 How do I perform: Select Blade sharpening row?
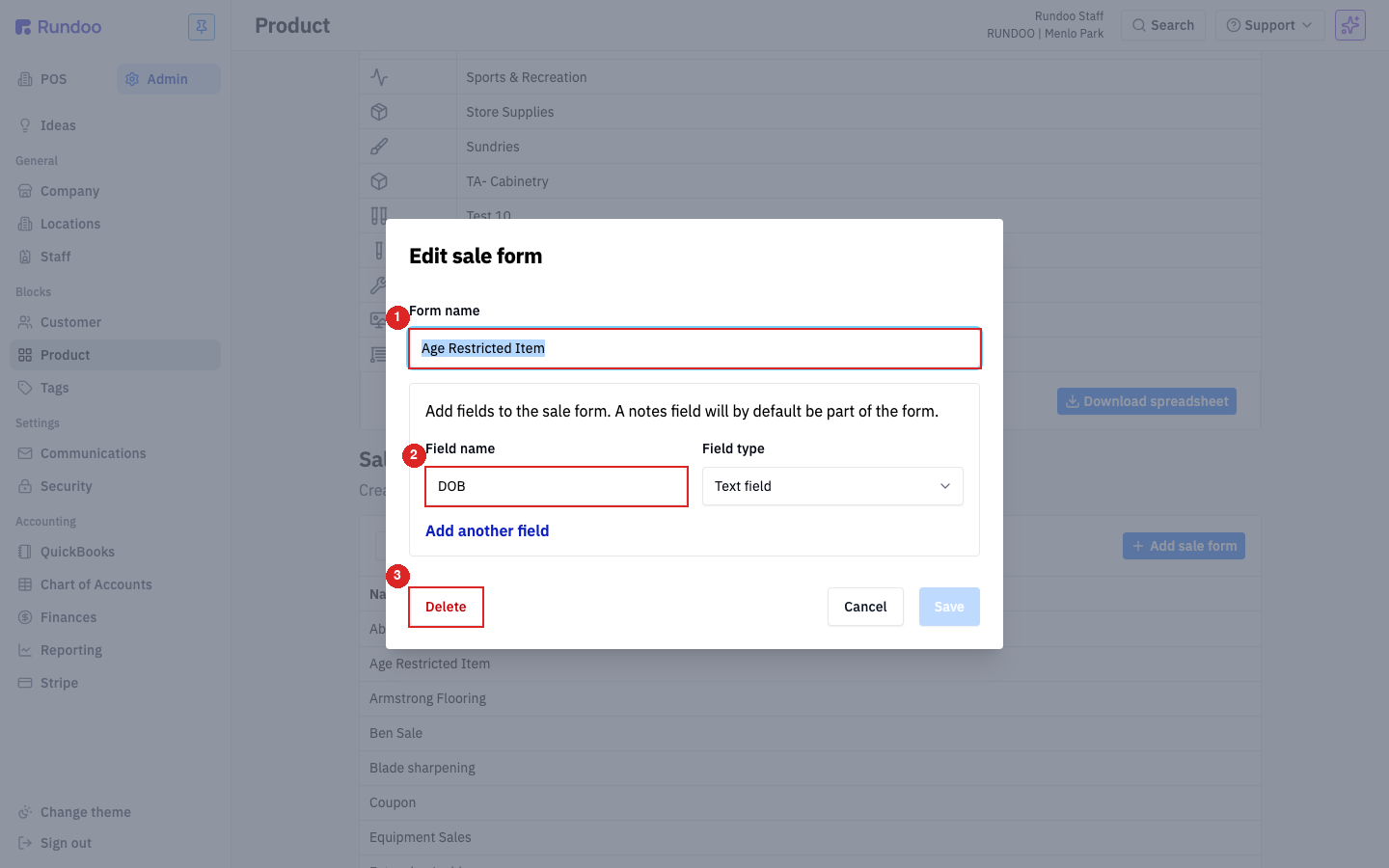[810, 768]
